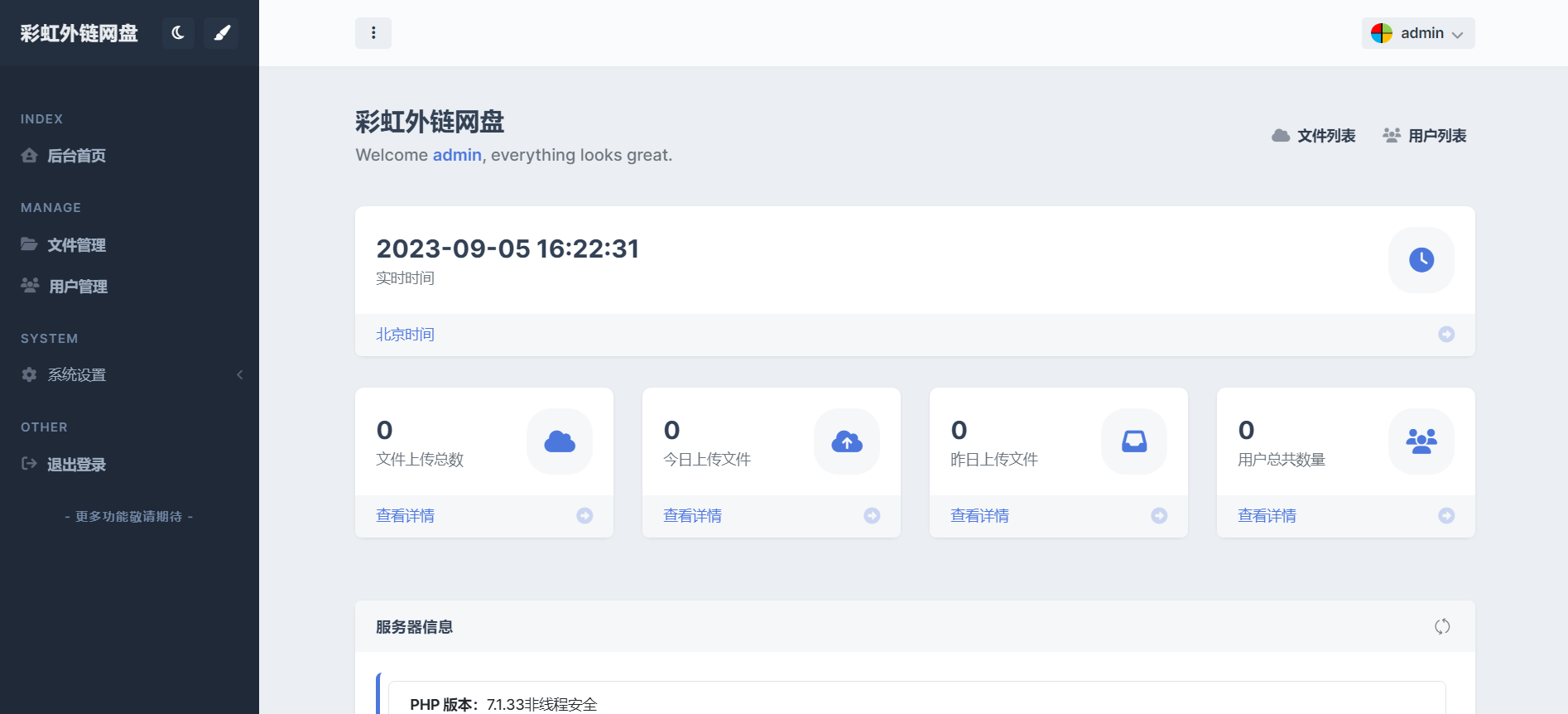Viewport: 1568px width, 714px height.
Task: Click the 2023-09-05 16:22:31 timestamp
Action: (507, 248)
